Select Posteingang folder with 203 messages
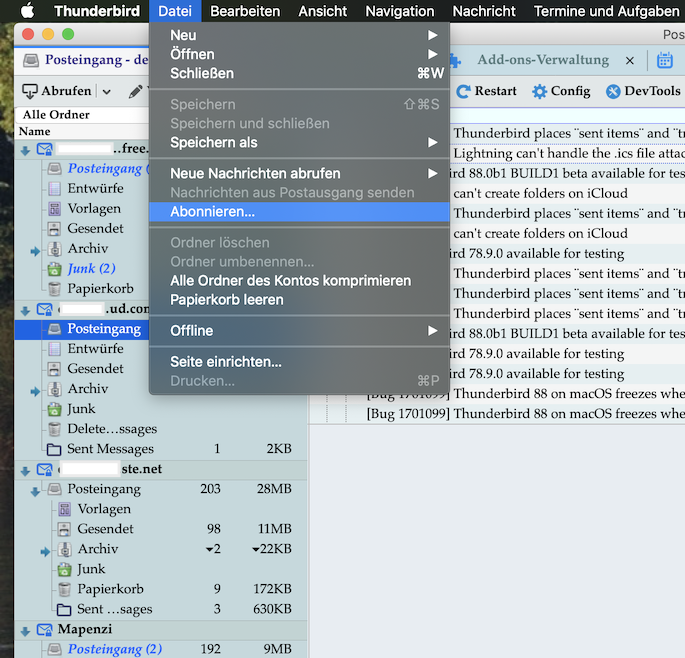This screenshot has width=685, height=658. click(x=104, y=489)
